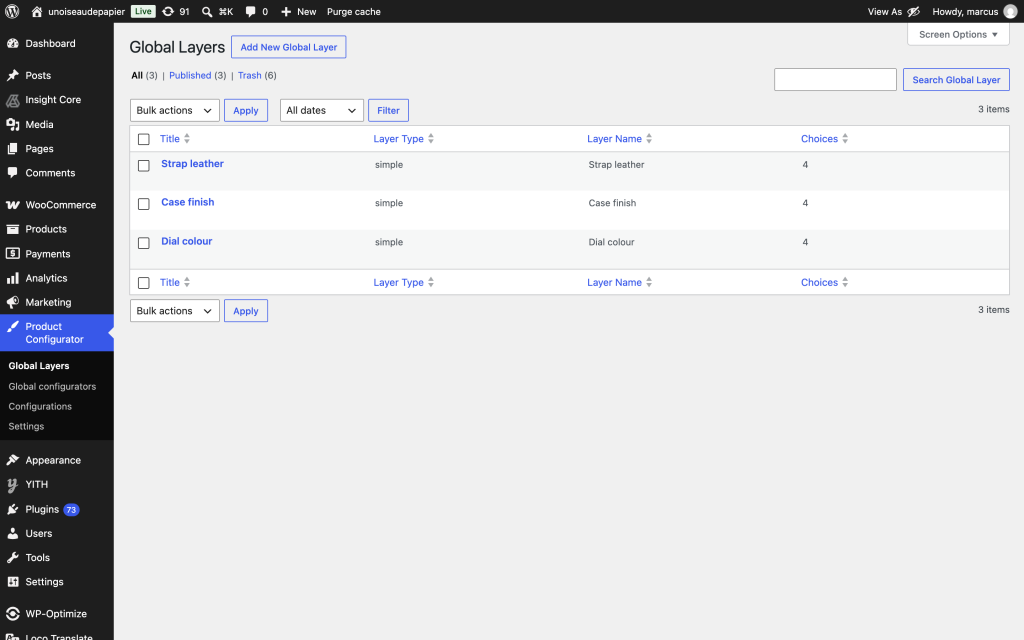The height and width of the screenshot is (640, 1024).
Task: Click the Payments dollar icon
Action: [12, 253]
